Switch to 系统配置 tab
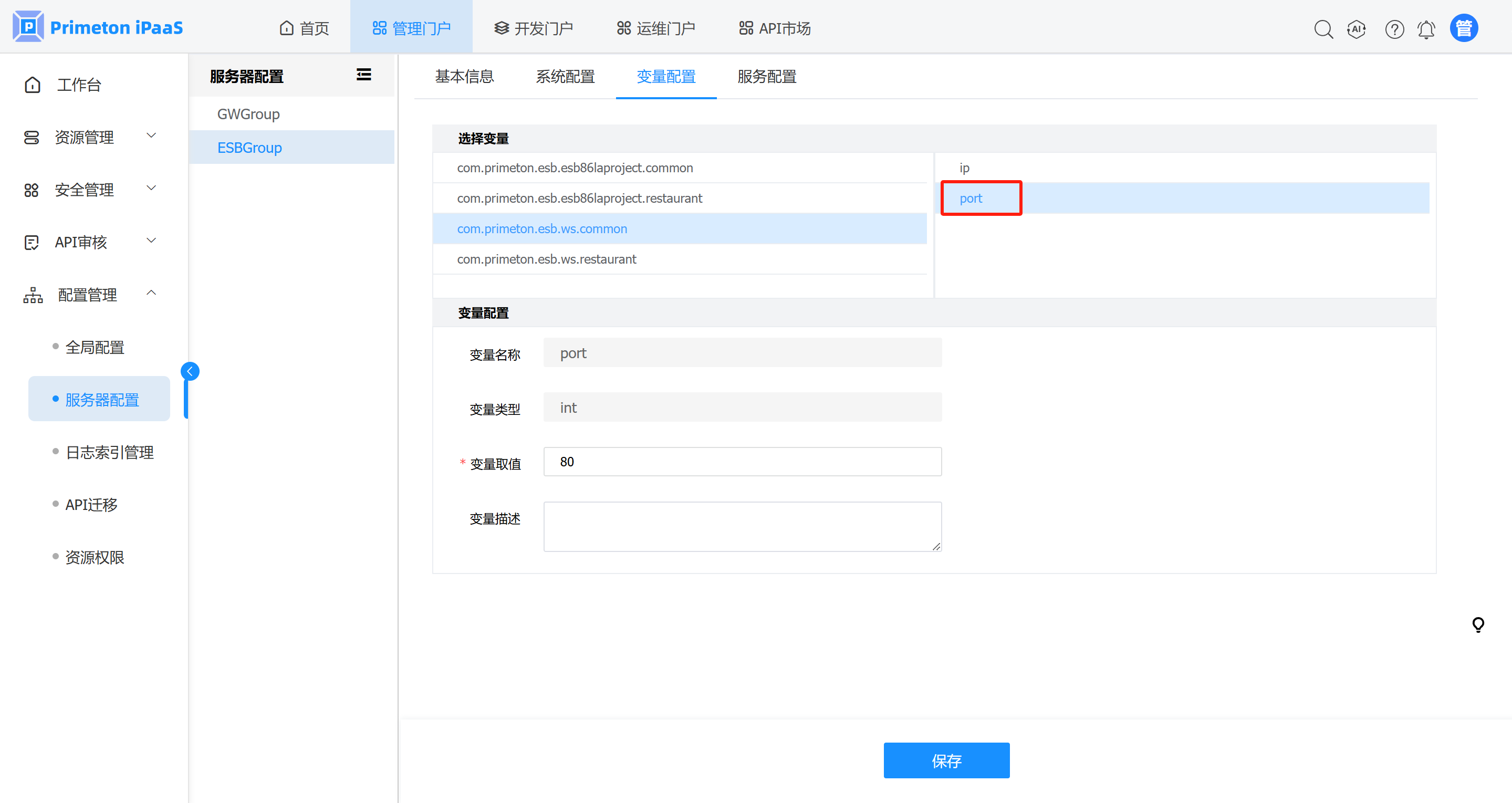 coord(565,76)
